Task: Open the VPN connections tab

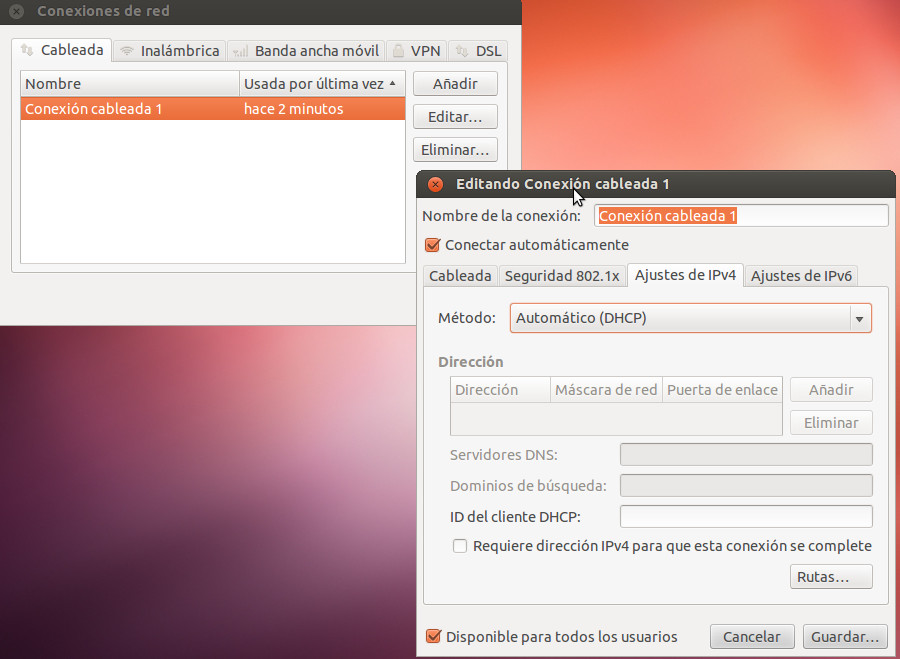Action: point(415,50)
